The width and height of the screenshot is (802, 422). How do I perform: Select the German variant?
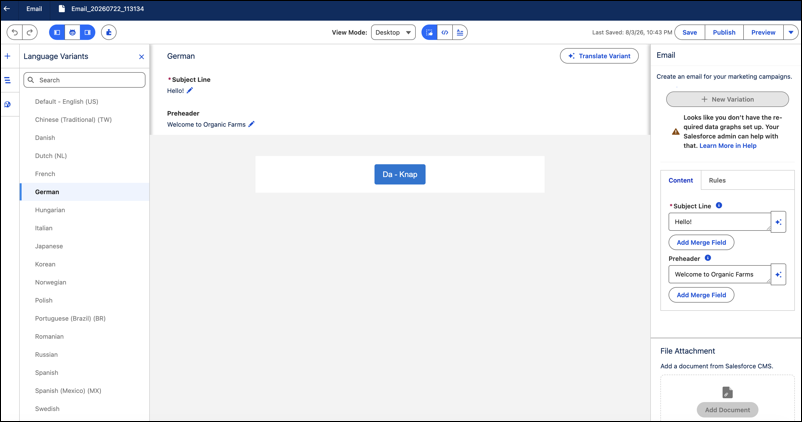point(84,192)
